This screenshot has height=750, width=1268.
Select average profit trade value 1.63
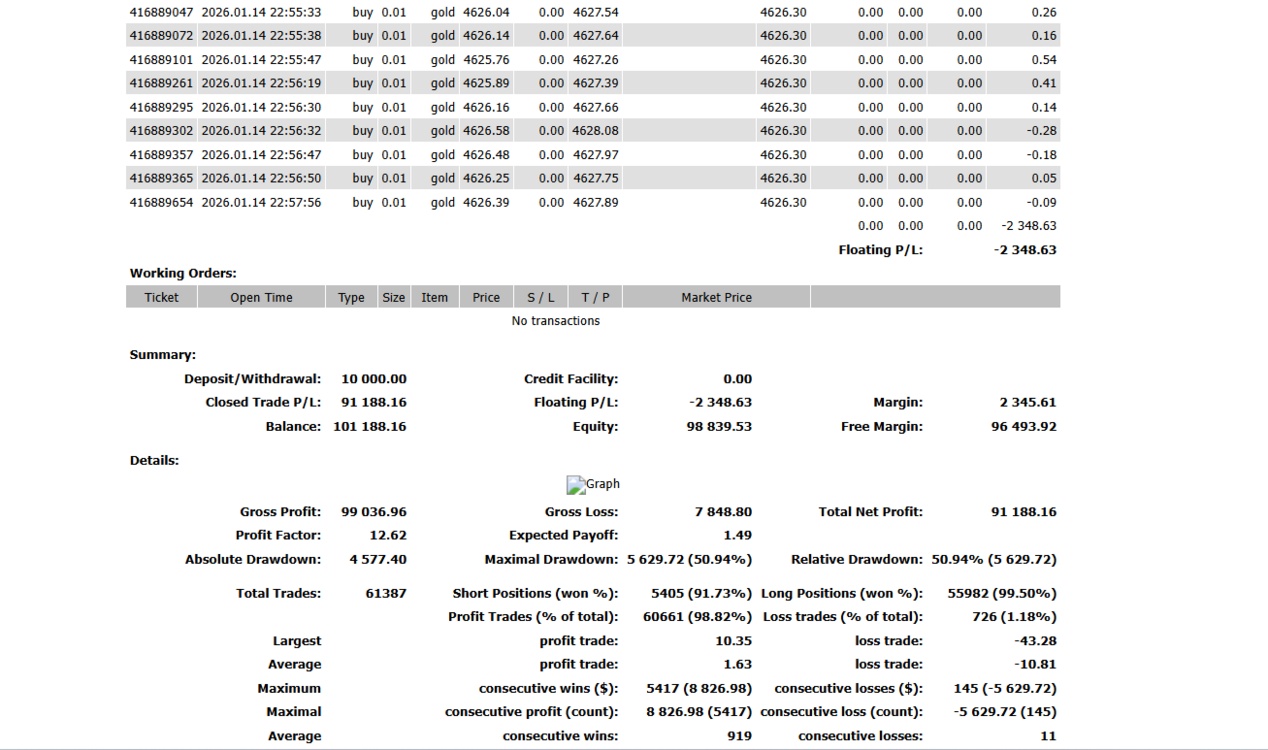[x=737, y=664]
